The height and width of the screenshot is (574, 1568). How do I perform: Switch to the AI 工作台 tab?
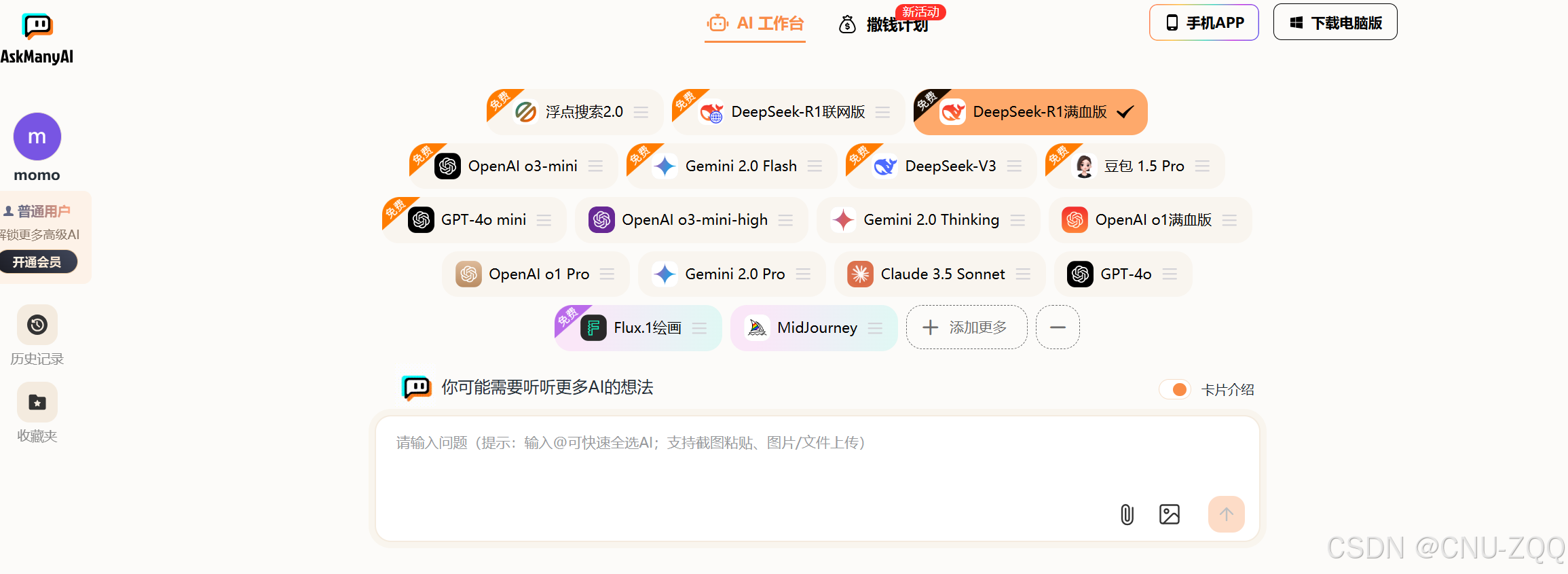coord(755,24)
